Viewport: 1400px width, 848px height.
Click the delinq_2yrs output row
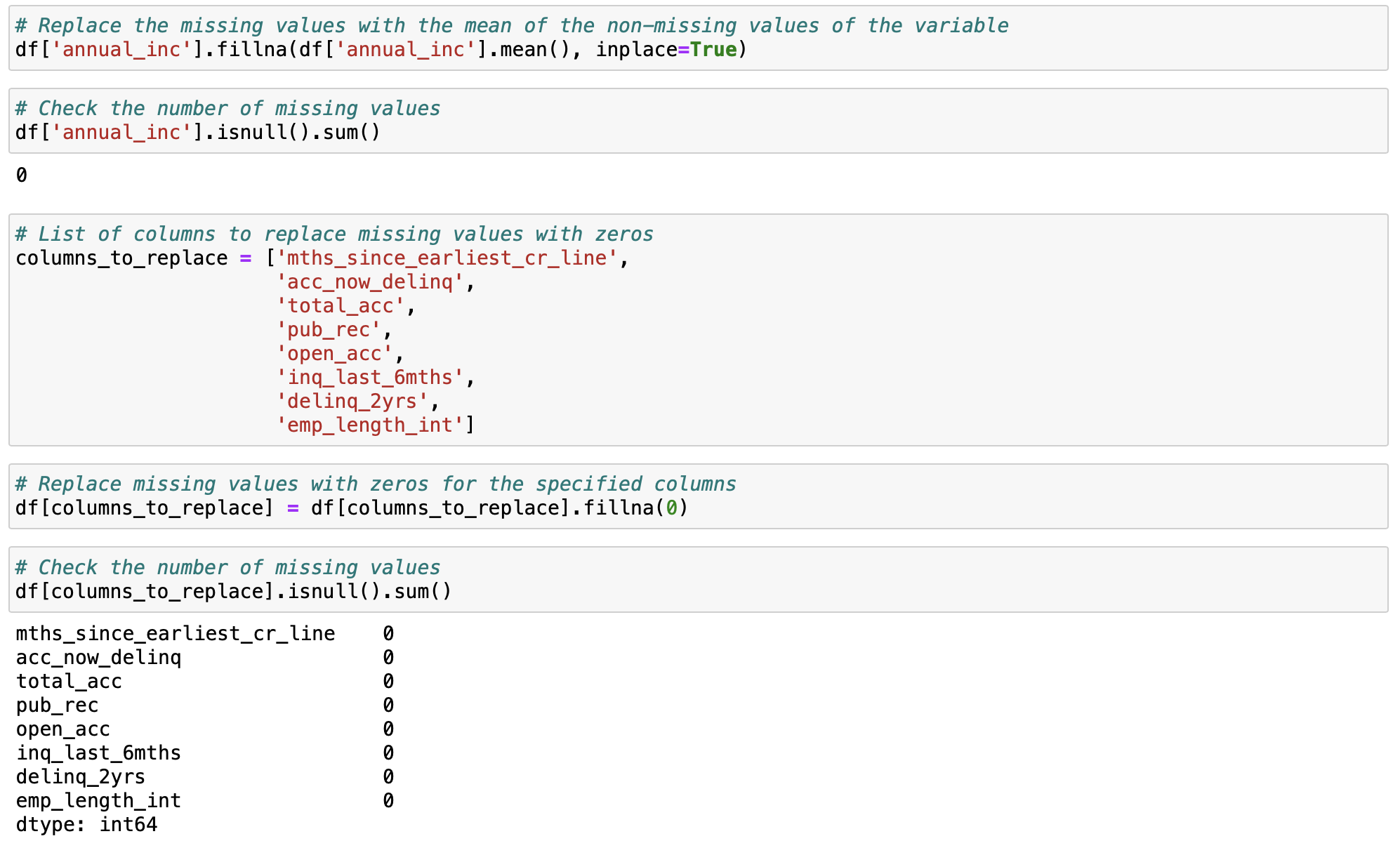point(80,776)
